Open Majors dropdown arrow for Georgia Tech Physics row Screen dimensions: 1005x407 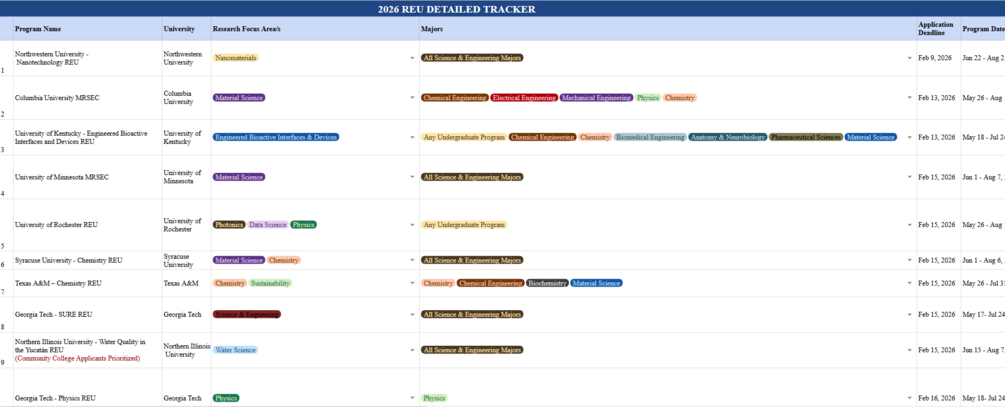[909, 398]
